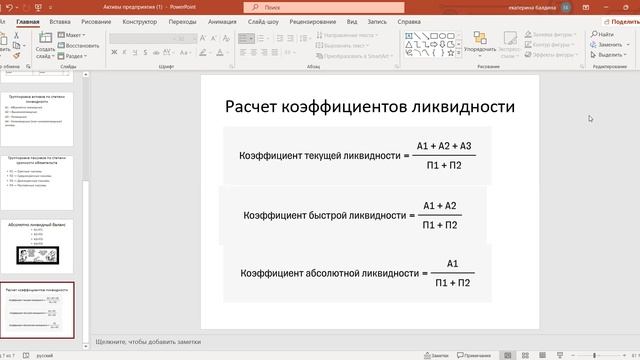
Task: Click the Поиск search field
Action: tap(324, 7)
